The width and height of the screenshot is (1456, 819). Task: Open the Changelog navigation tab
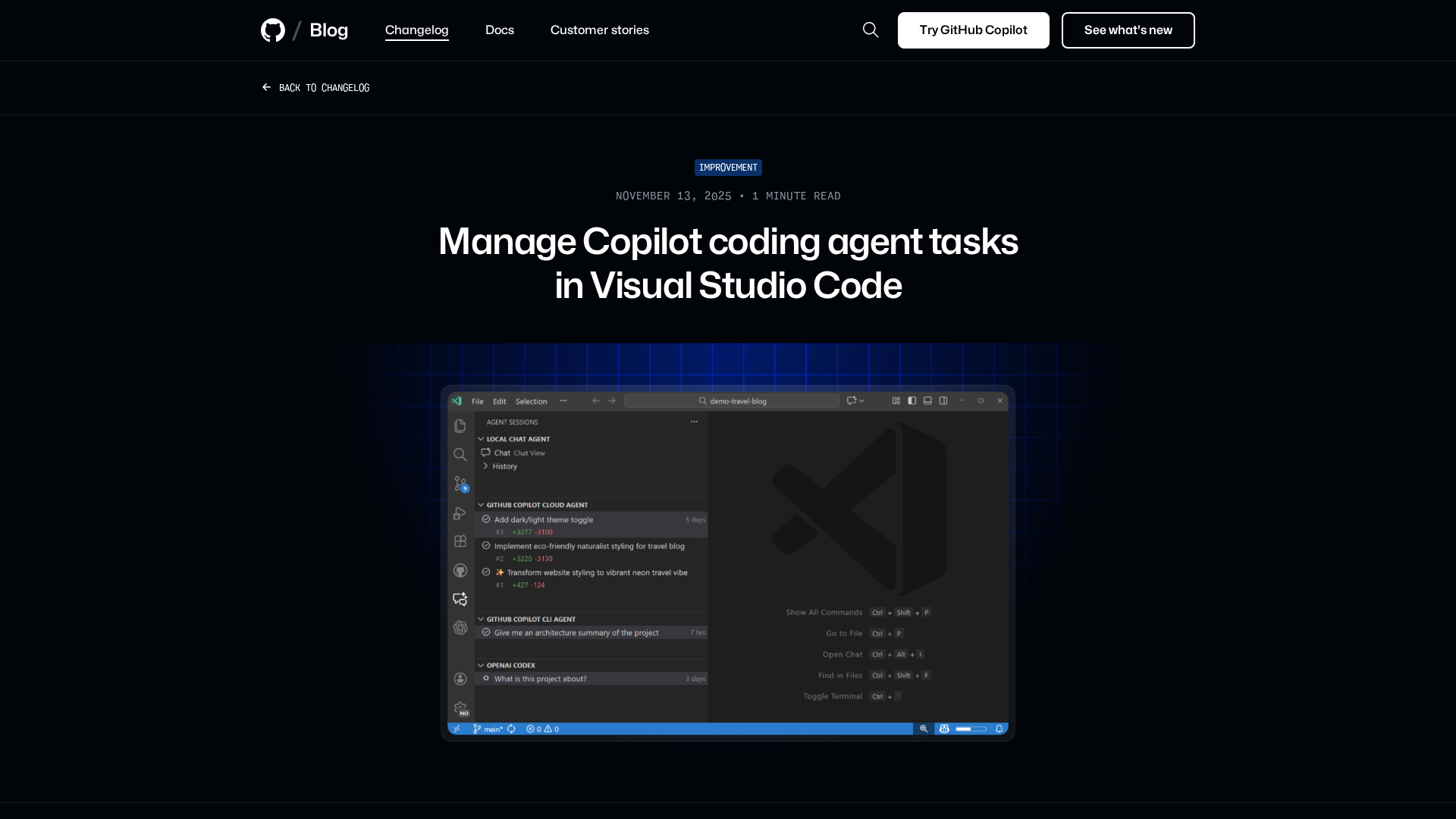click(x=416, y=30)
